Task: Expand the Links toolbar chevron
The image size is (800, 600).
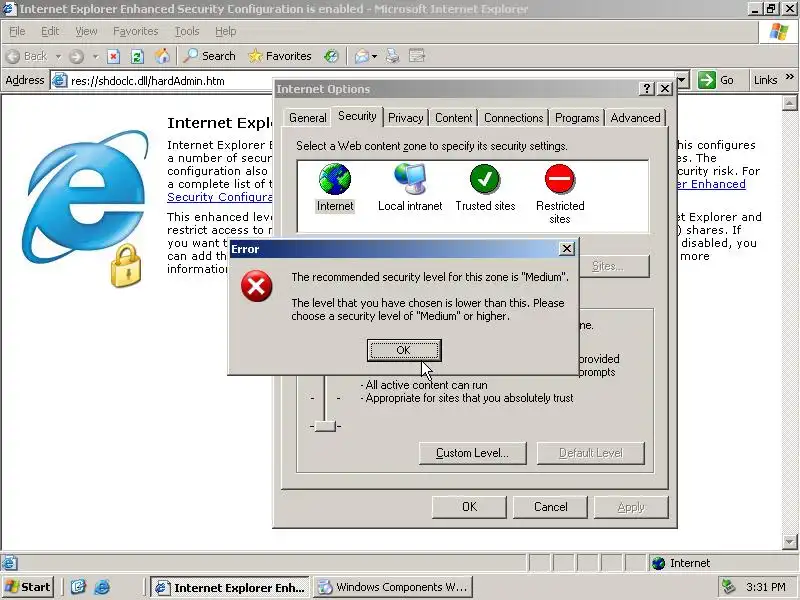Action: pos(789,77)
